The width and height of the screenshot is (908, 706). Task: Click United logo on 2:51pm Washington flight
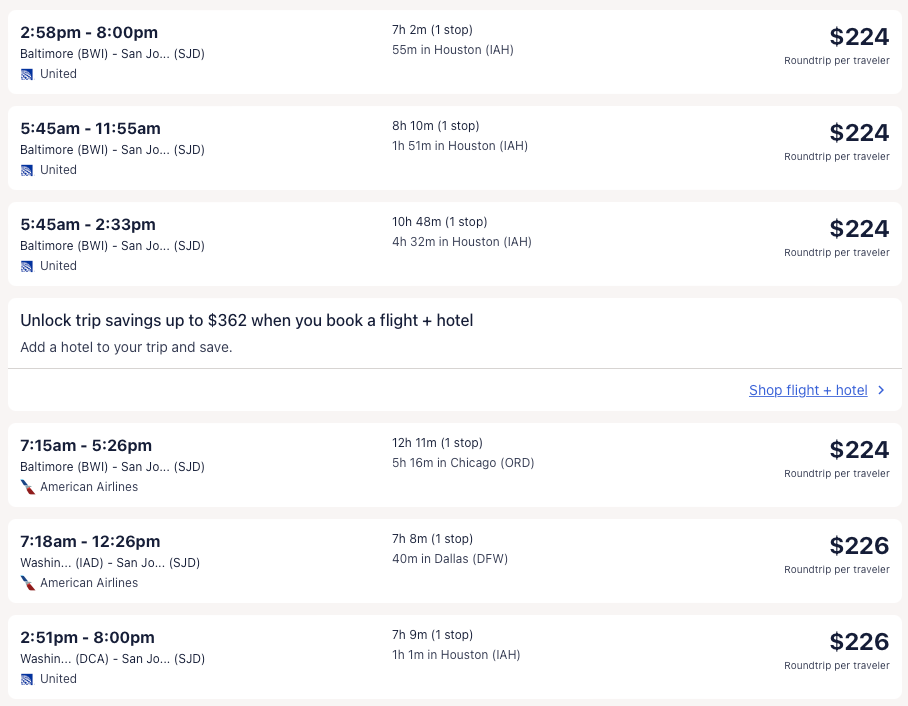(27, 679)
